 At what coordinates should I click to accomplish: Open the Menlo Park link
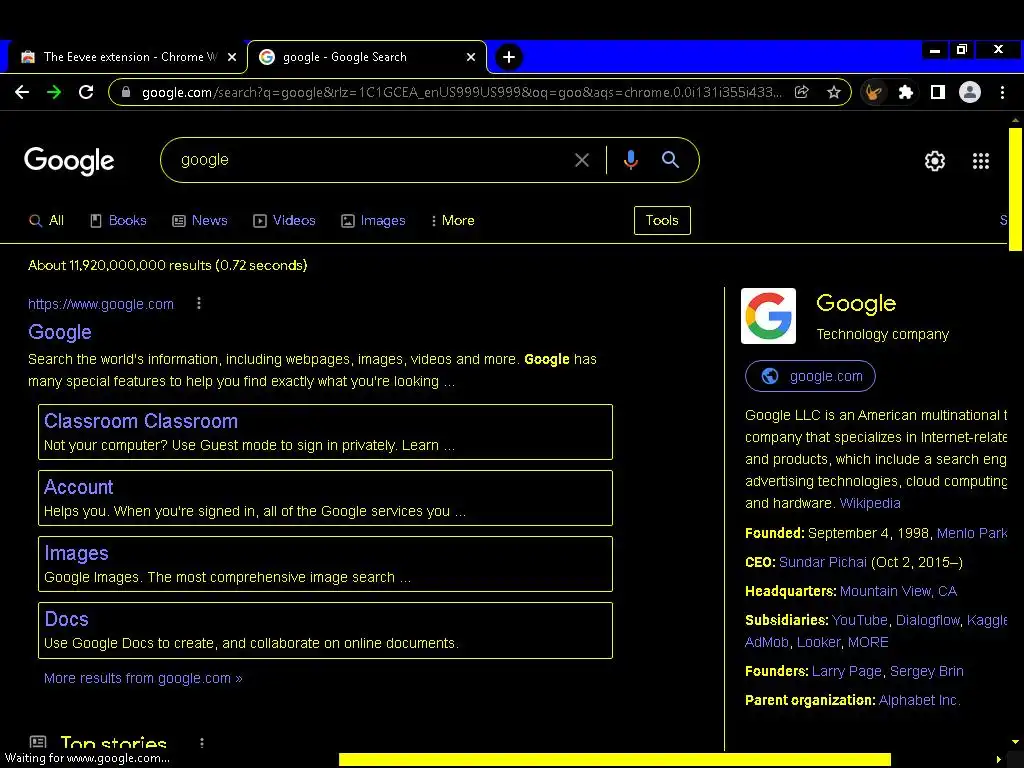[972, 534]
